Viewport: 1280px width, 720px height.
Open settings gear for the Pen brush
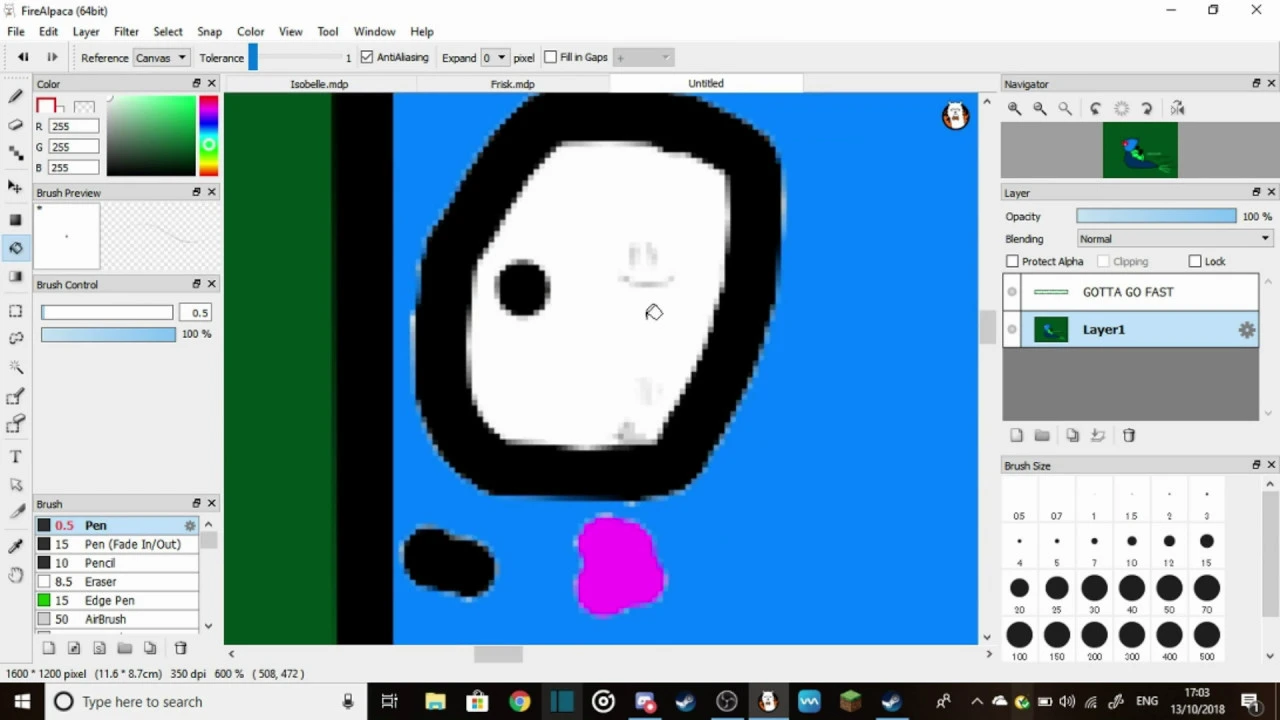point(189,525)
